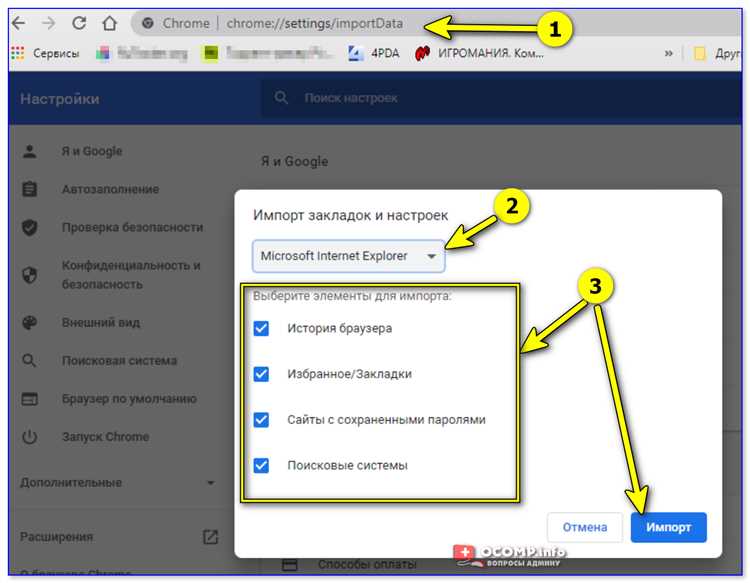The image size is (750, 583).
Task: Click the blue Импорт button
Action: pyautogui.click(x=668, y=527)
